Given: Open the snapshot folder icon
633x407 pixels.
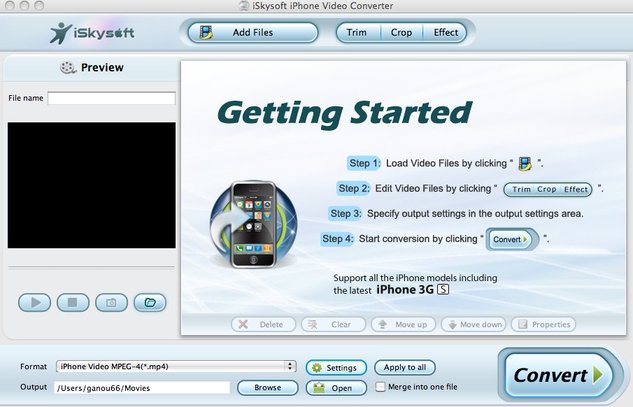Looking at the screenshot, I should point(149,302).
